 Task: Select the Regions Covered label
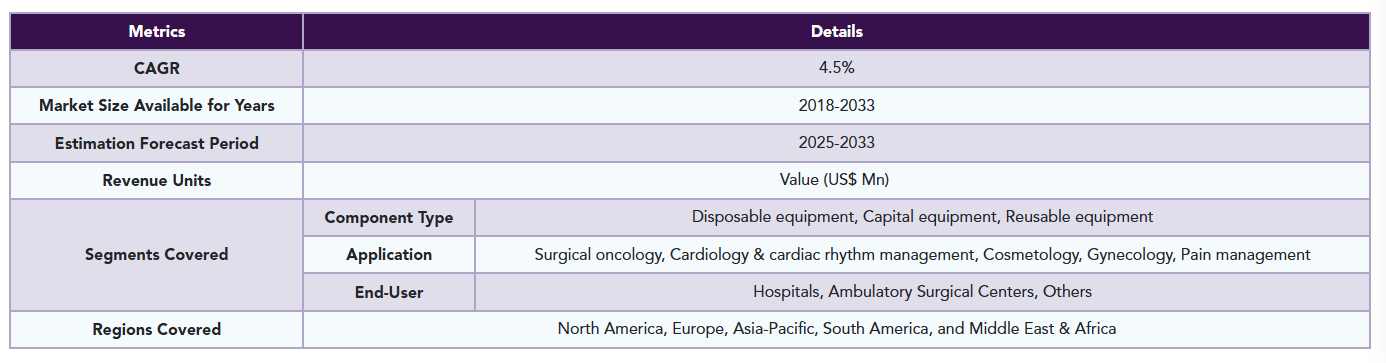[x=157, y=329]
